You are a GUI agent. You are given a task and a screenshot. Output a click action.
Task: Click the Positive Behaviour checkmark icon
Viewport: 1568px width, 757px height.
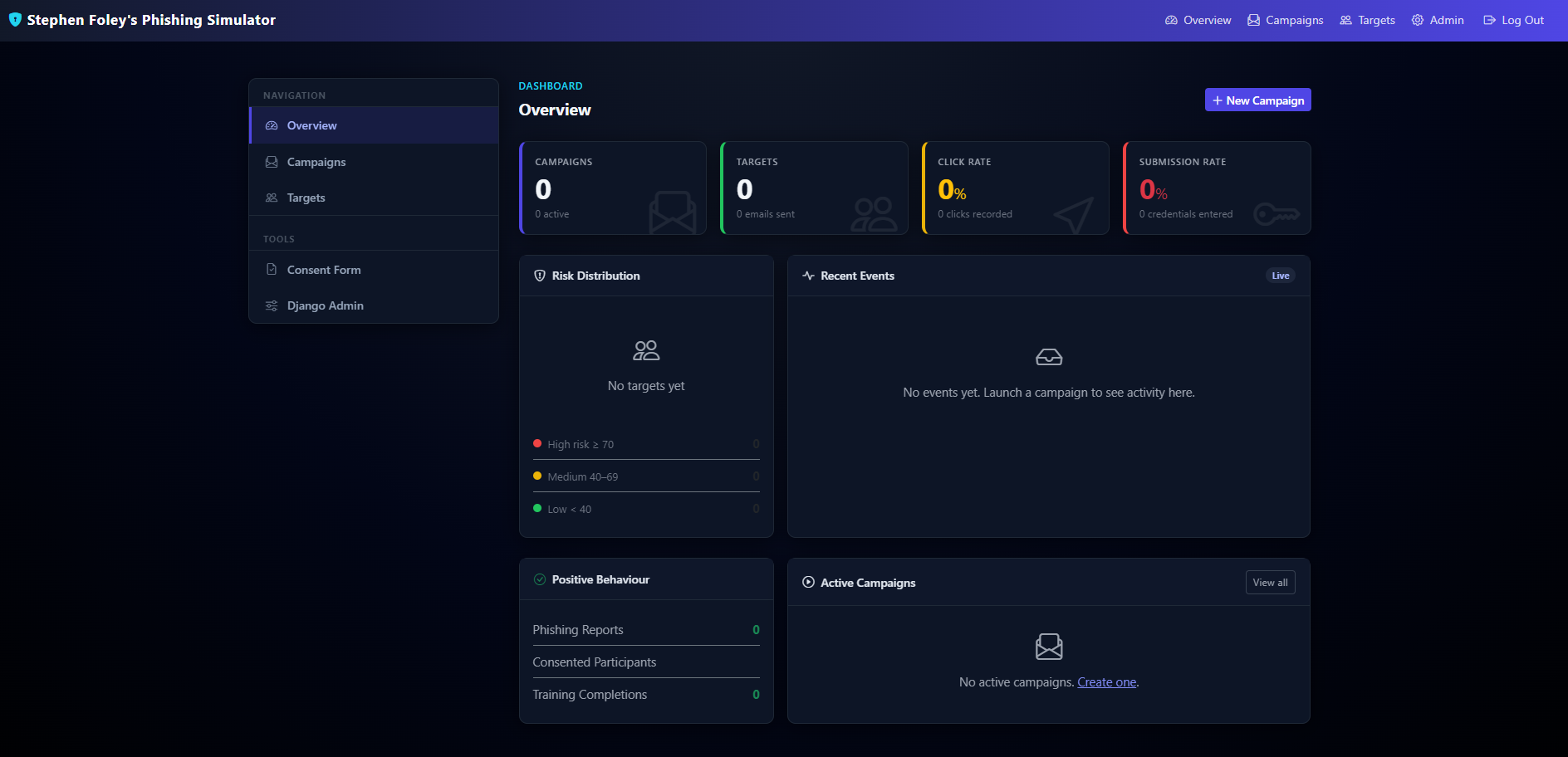click(x=540, y=579)
